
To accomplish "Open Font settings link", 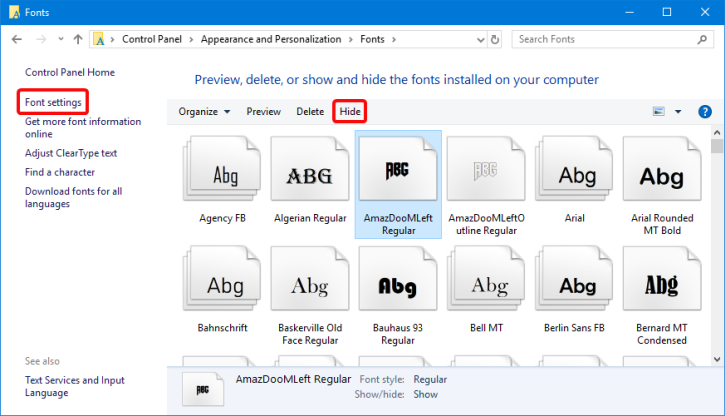I will [53, 102].
